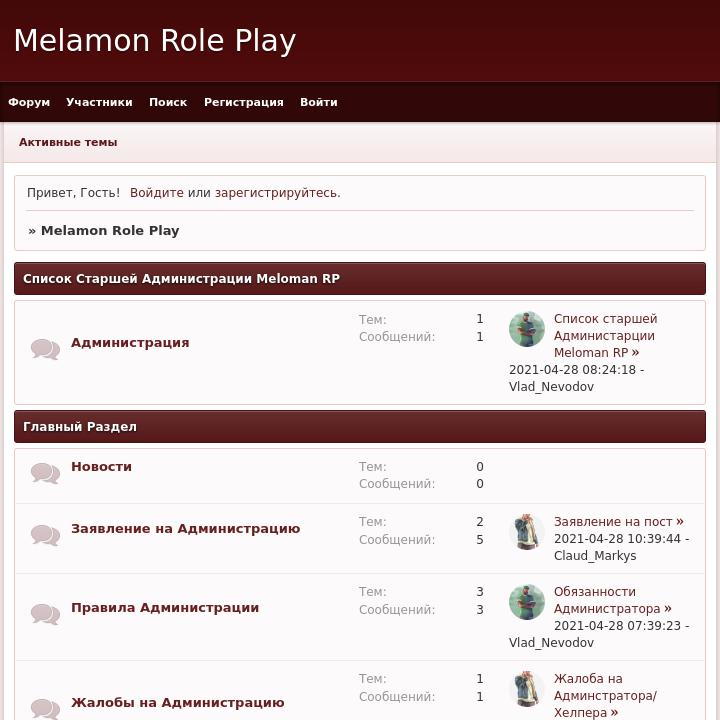Click the forum icon next to Заявление на Администрацию
This screenshot has width=720, height=720.
pos(45,535)
